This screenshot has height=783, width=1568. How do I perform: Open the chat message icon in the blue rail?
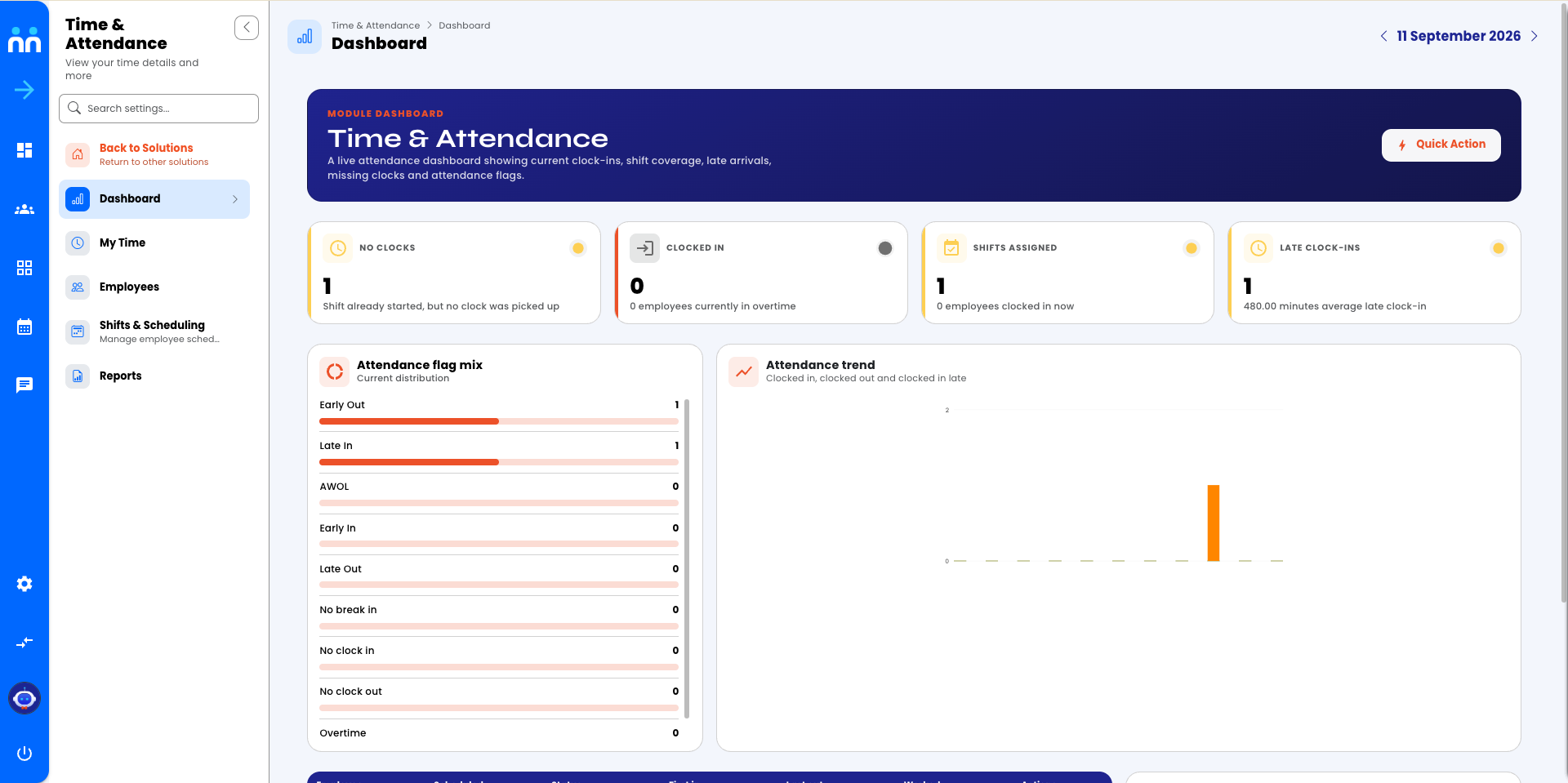(24, 385)
